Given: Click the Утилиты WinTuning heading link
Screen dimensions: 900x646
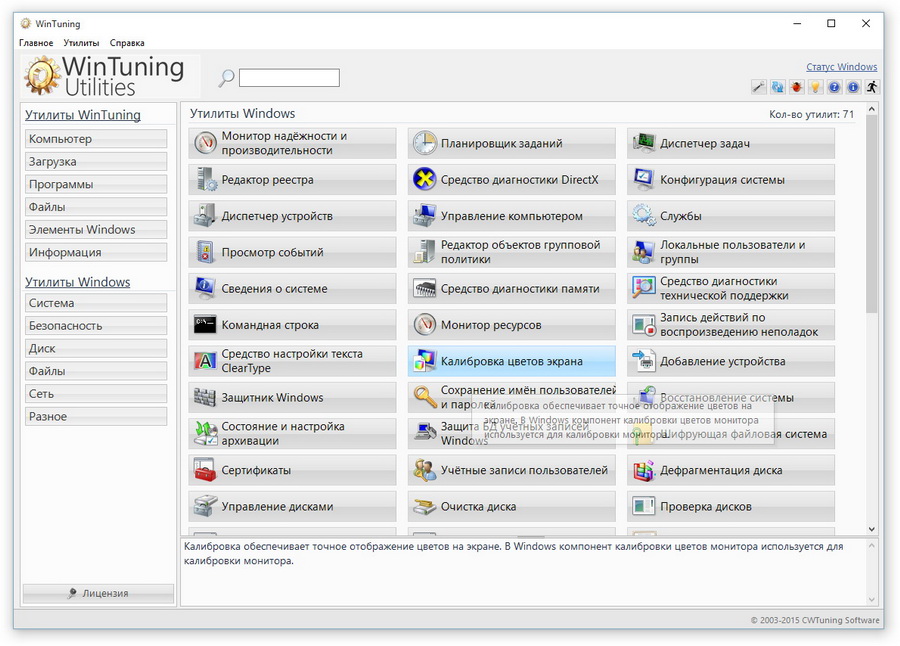Looking at the screenshot, I should 83,115.
